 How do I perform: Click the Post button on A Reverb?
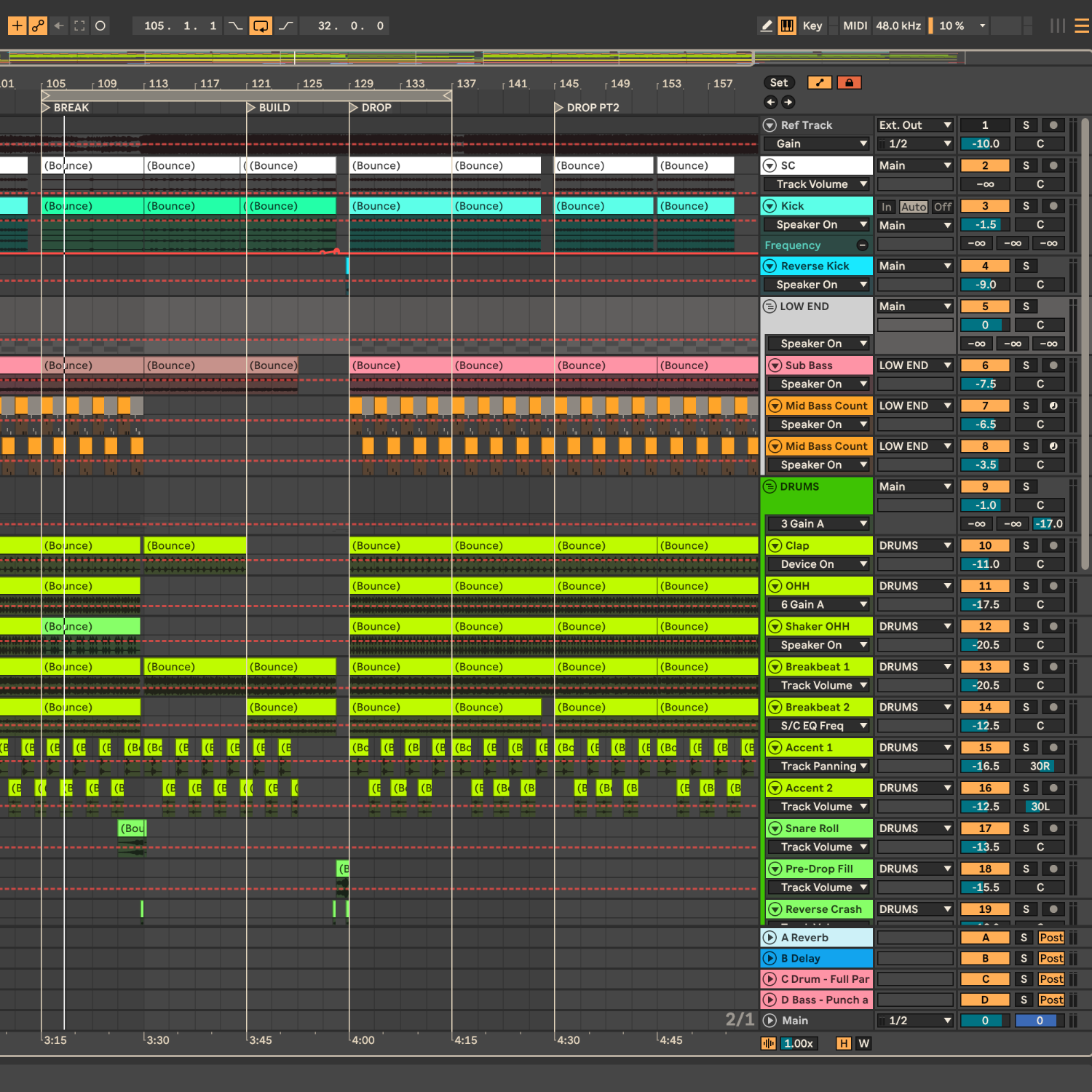coord(1051,938)
